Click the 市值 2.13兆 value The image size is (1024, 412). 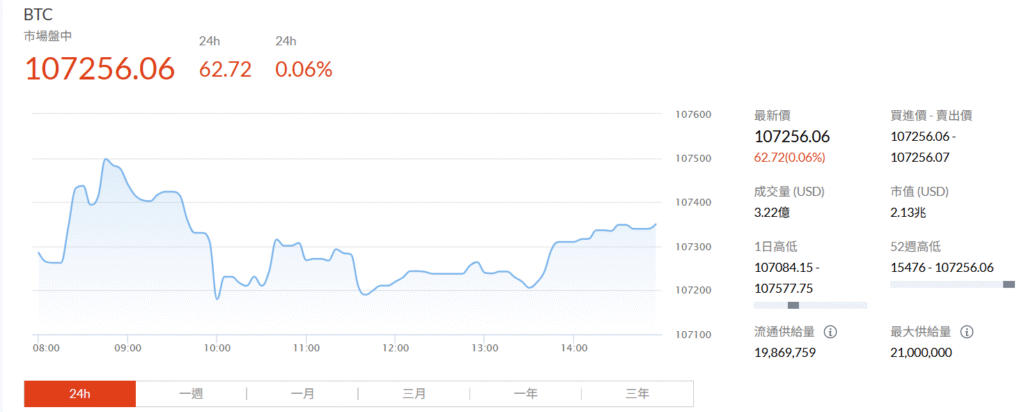(908, 213)
